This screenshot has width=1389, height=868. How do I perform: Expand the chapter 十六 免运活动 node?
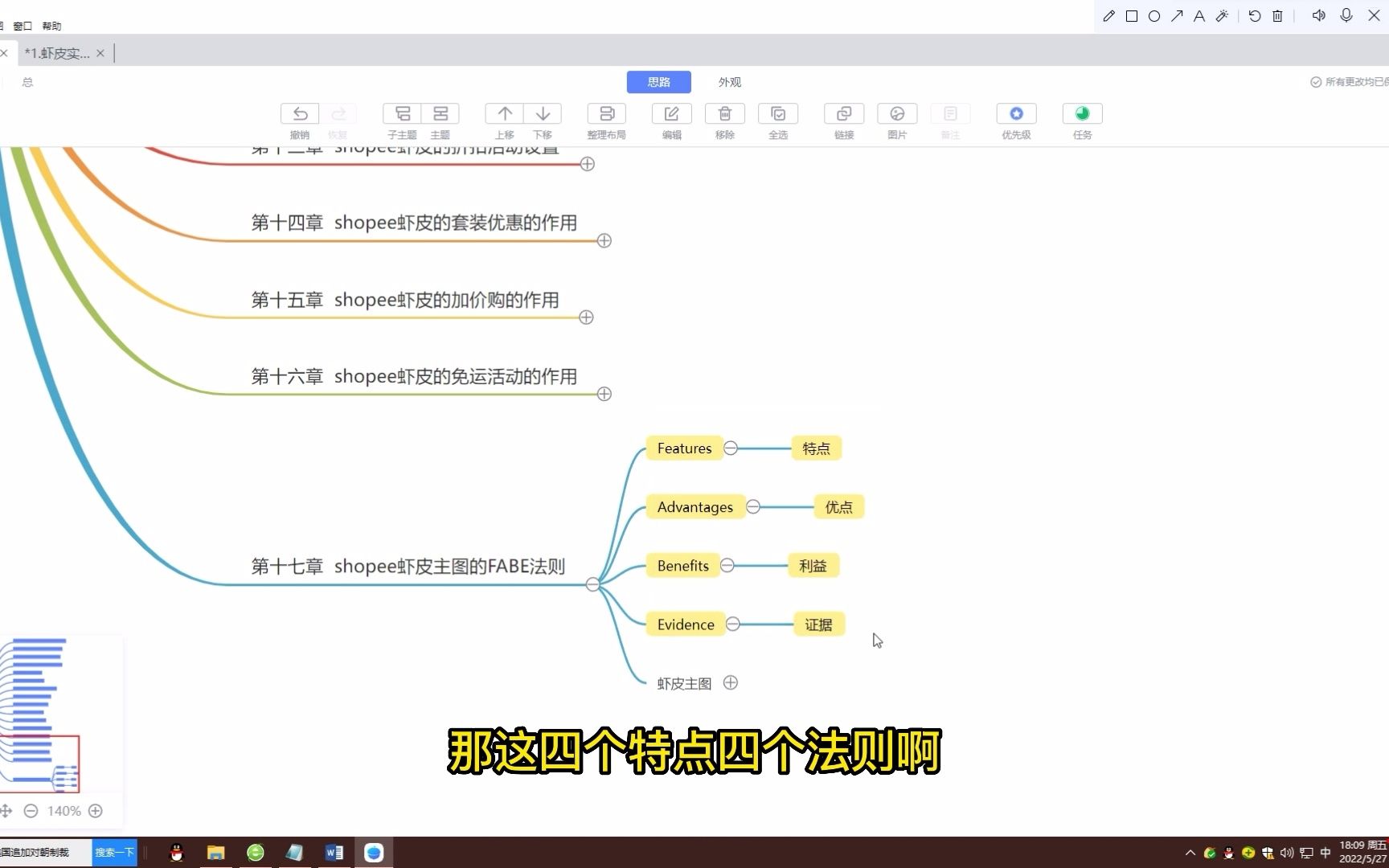pyautogui.click(x=604, y=394)
